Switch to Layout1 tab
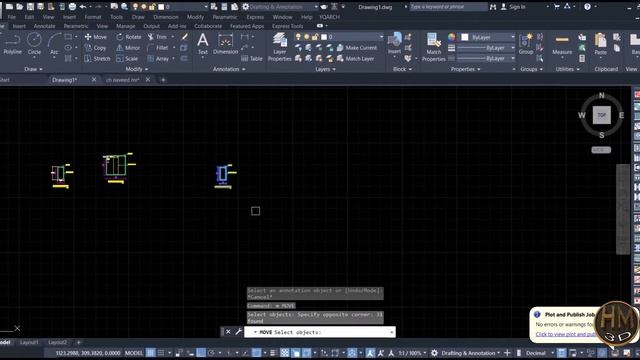Viewport: 640px width, 360px height. [29, 342]
